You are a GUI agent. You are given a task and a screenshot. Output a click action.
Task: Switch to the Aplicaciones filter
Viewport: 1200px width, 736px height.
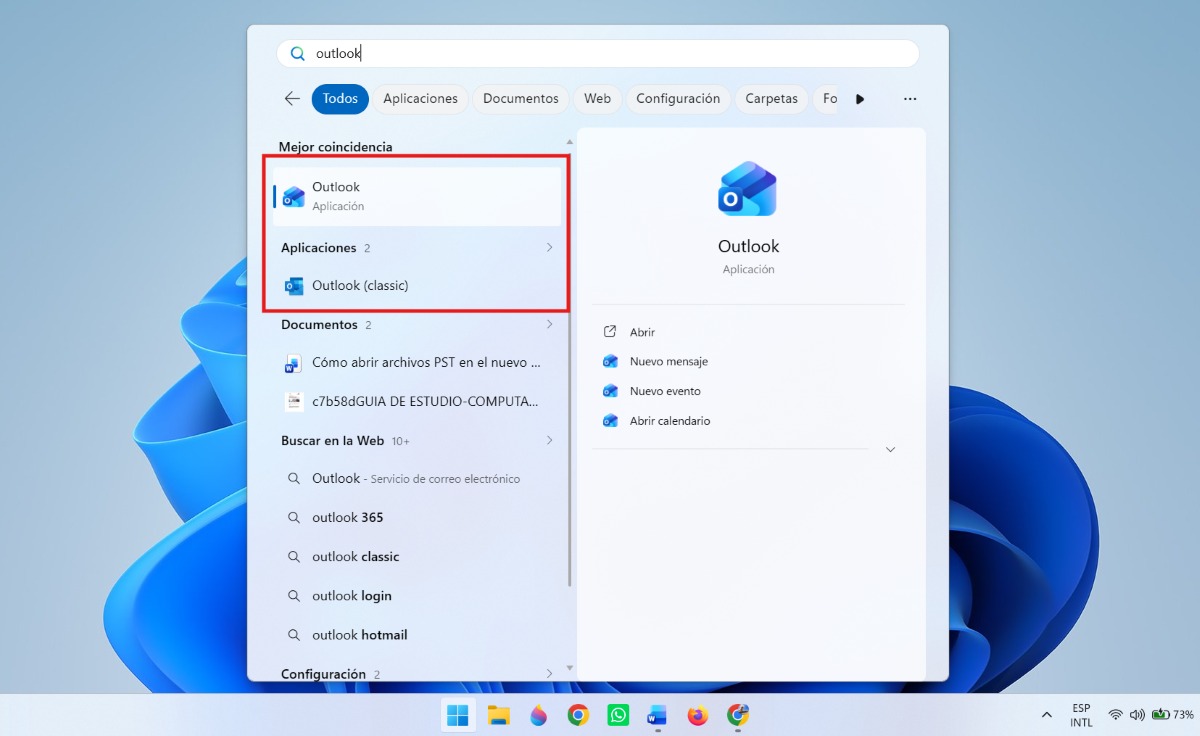point(420,99)
